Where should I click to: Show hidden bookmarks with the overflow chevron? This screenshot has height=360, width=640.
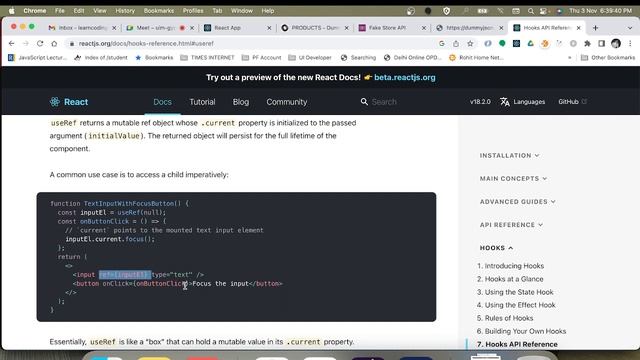569,58
